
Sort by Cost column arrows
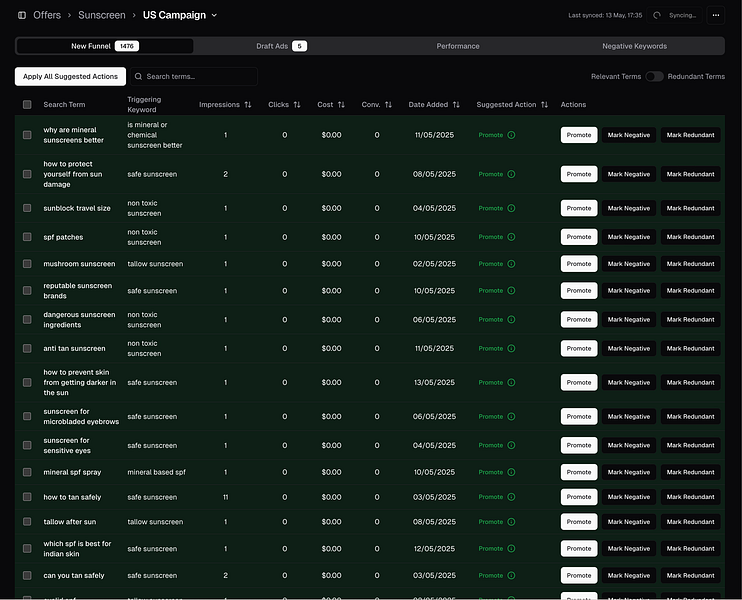pos(341,105)
